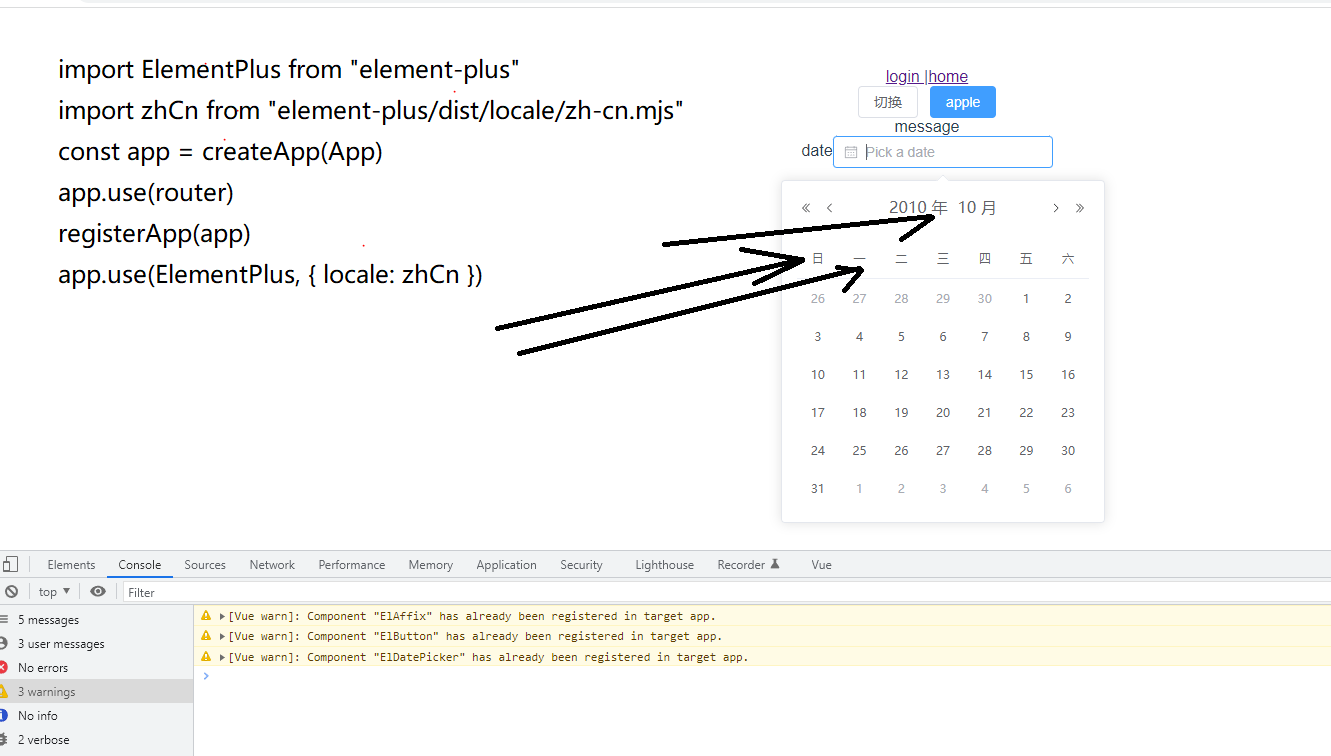
Task: Expand the ElDatePicker Vue warning message
Action: point(221,657)
